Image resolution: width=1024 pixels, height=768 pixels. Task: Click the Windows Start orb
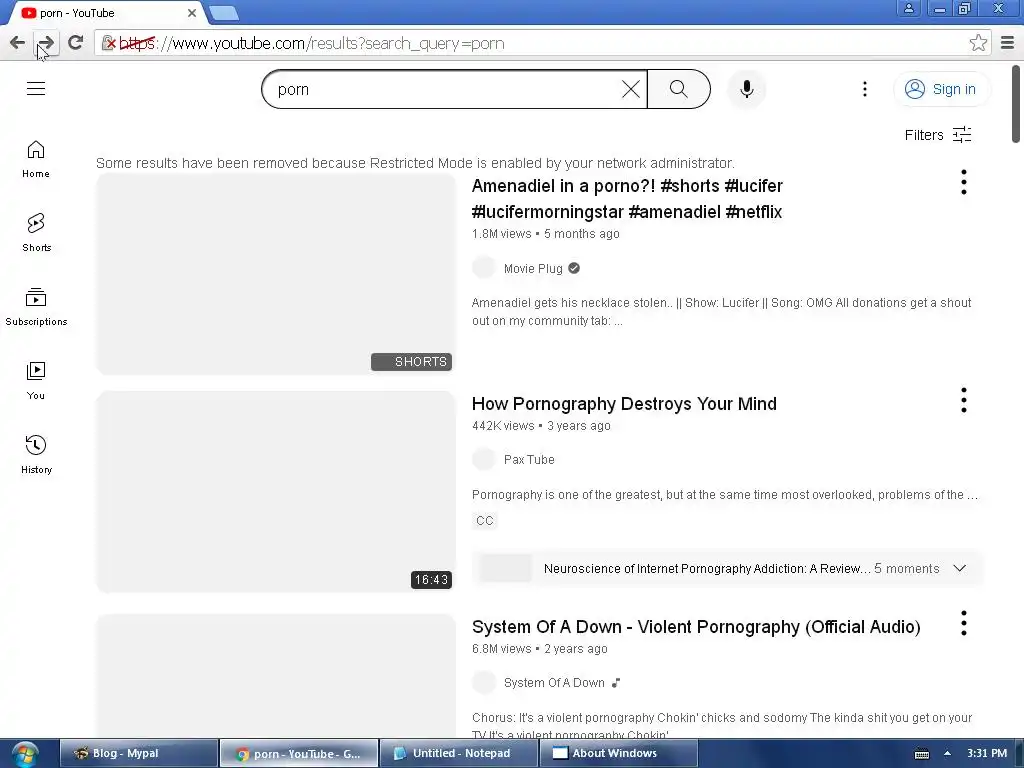(25, 754)
